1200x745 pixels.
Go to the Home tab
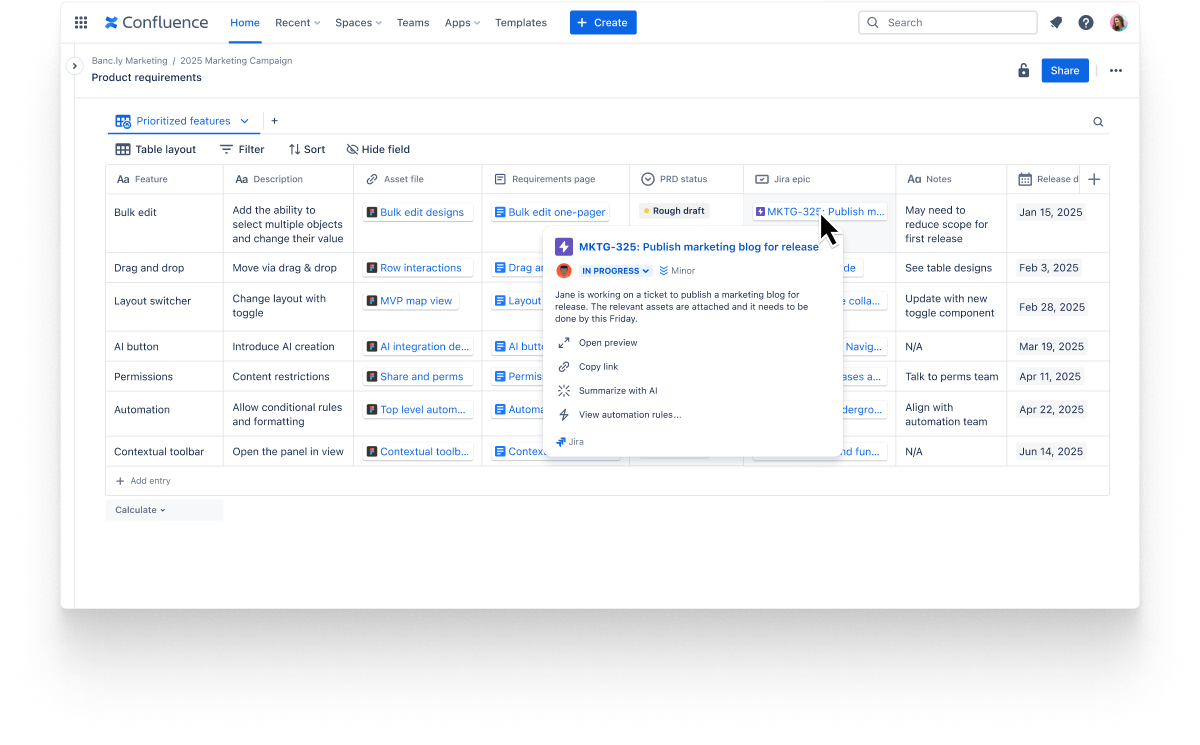click(x=245, y=22)
